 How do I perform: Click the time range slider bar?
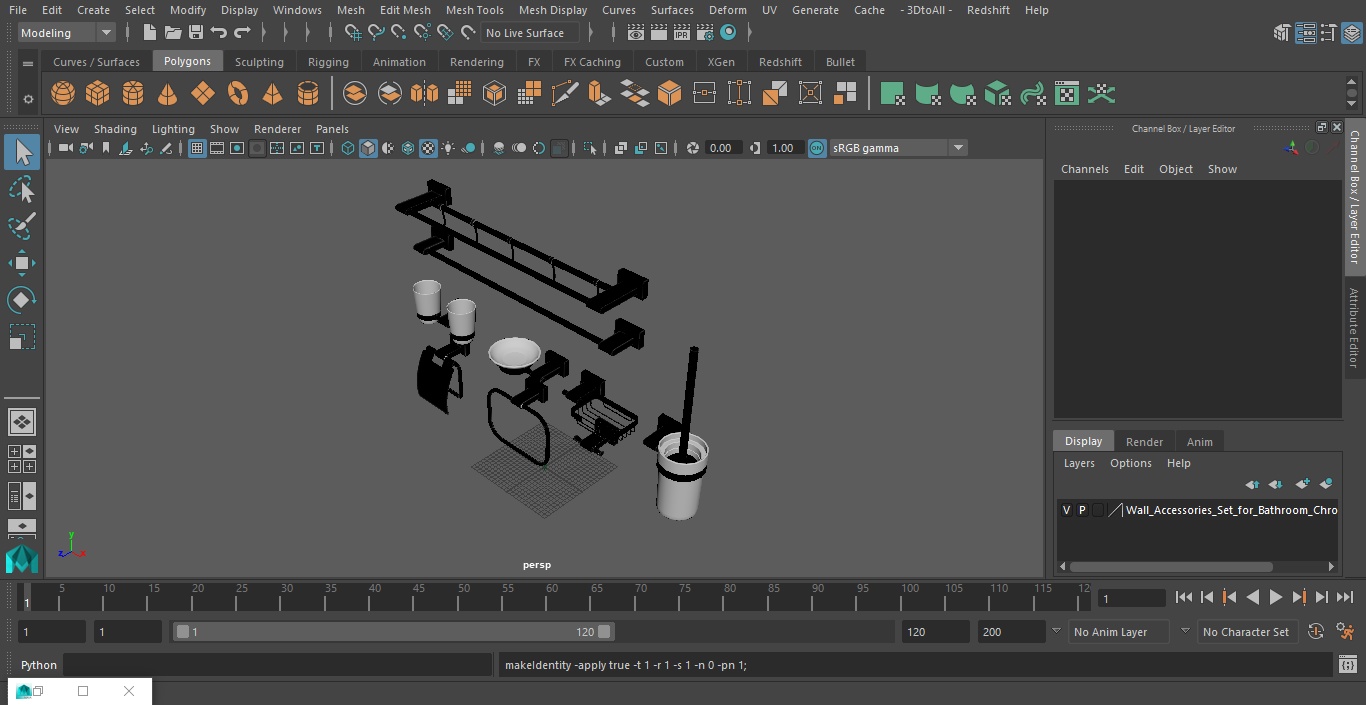click(x=394, y=632)
